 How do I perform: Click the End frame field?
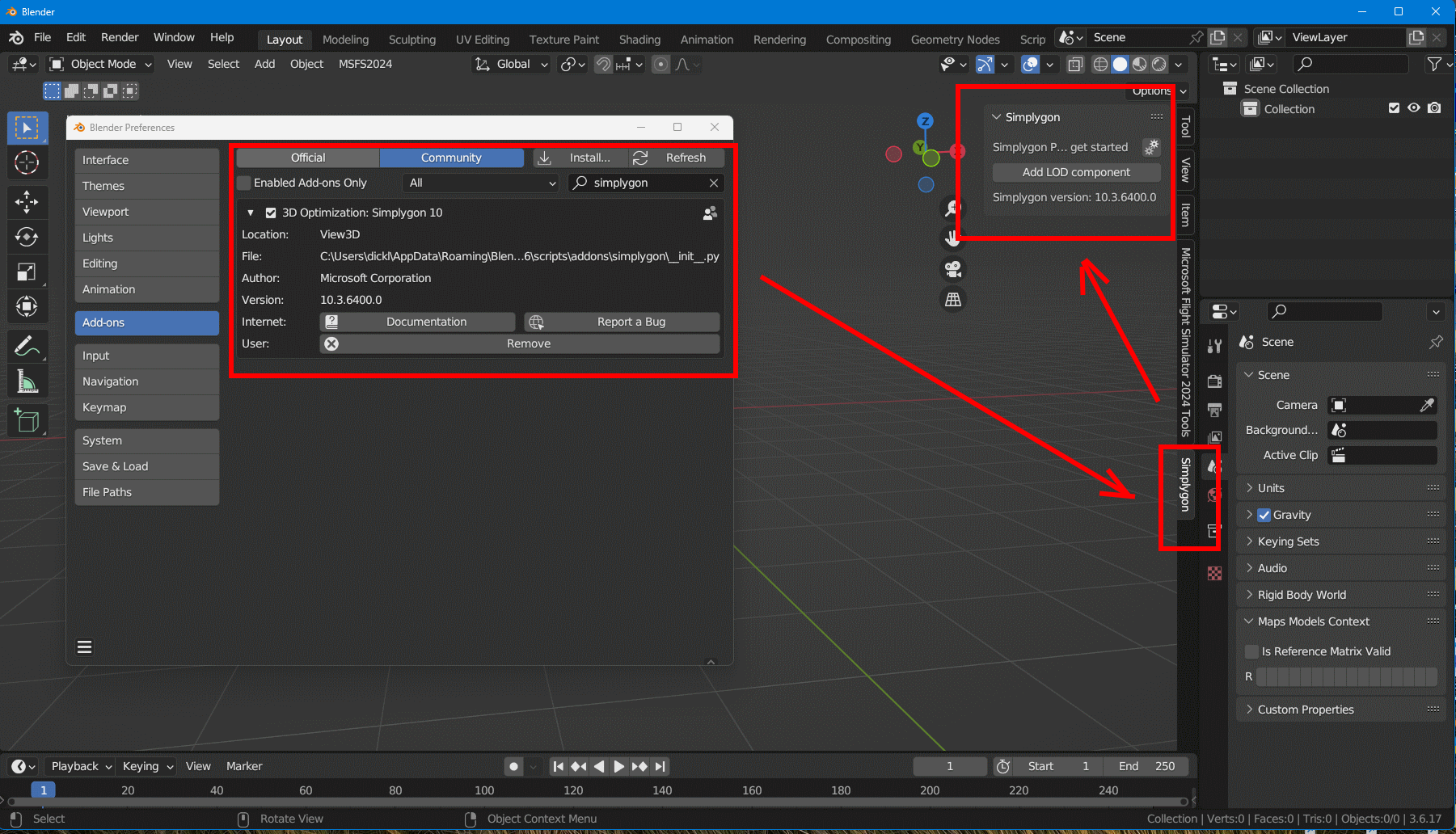pyautogui.click(x=1146, y=766)
